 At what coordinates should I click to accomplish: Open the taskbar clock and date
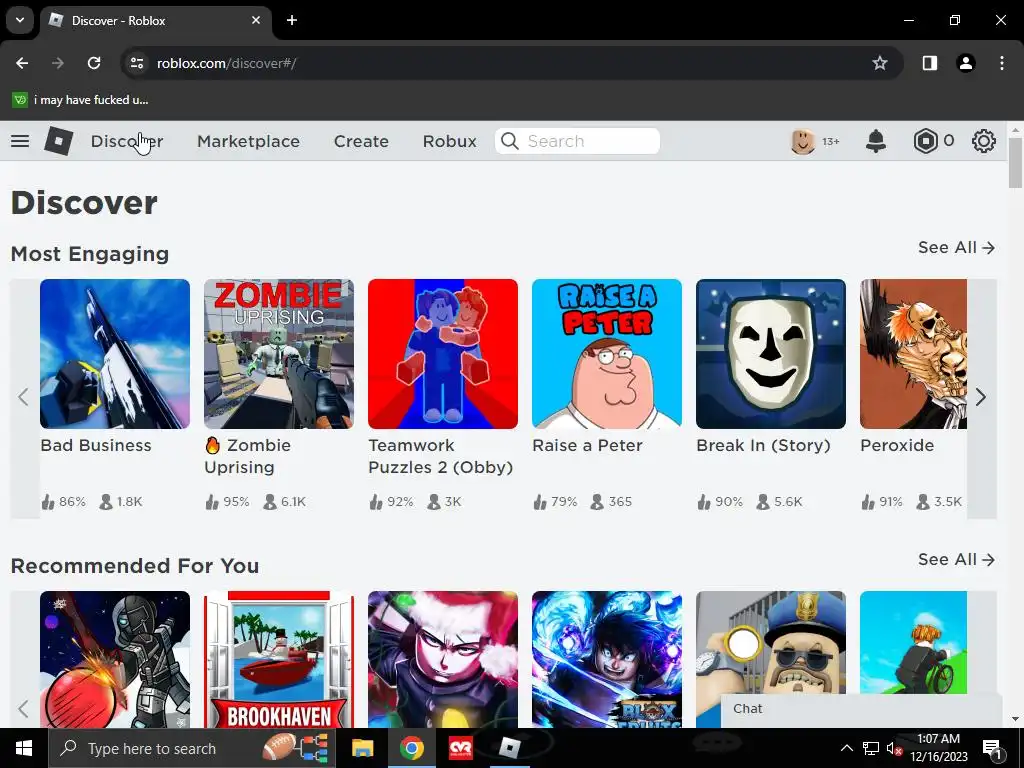(938, 748)
